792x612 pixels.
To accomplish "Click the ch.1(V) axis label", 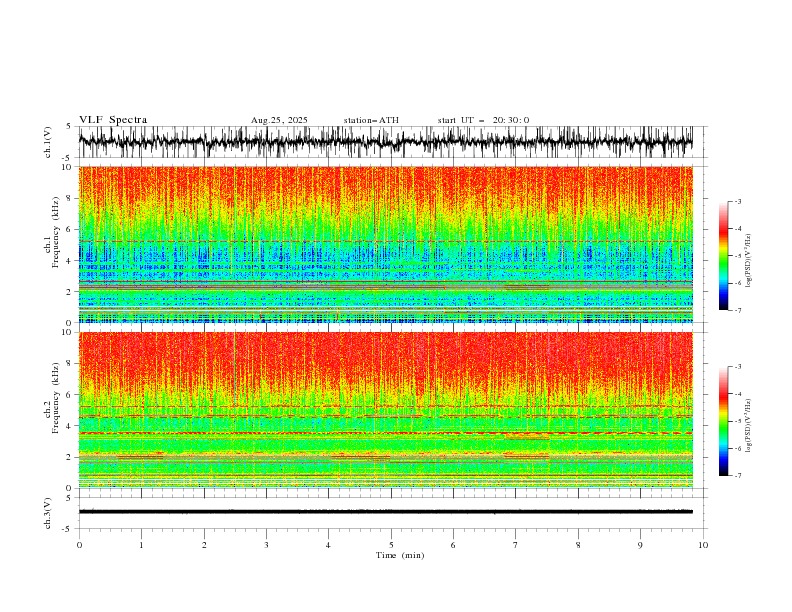I will (48, 142).
